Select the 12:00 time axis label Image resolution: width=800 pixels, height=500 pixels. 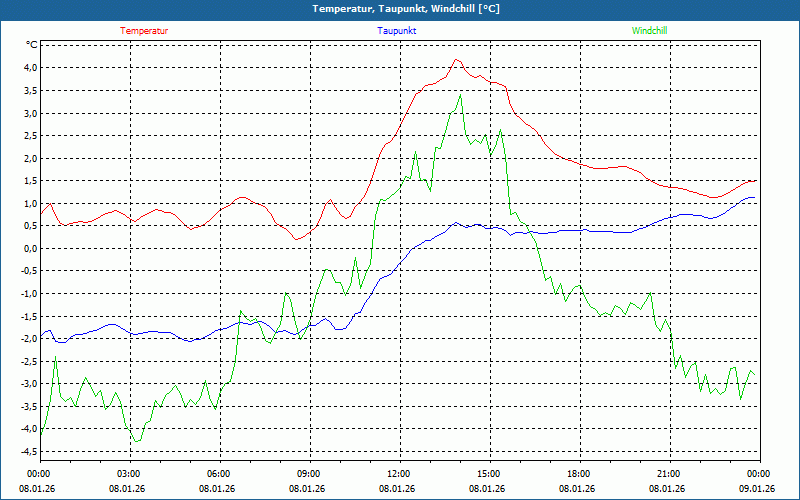click(398, 474)
